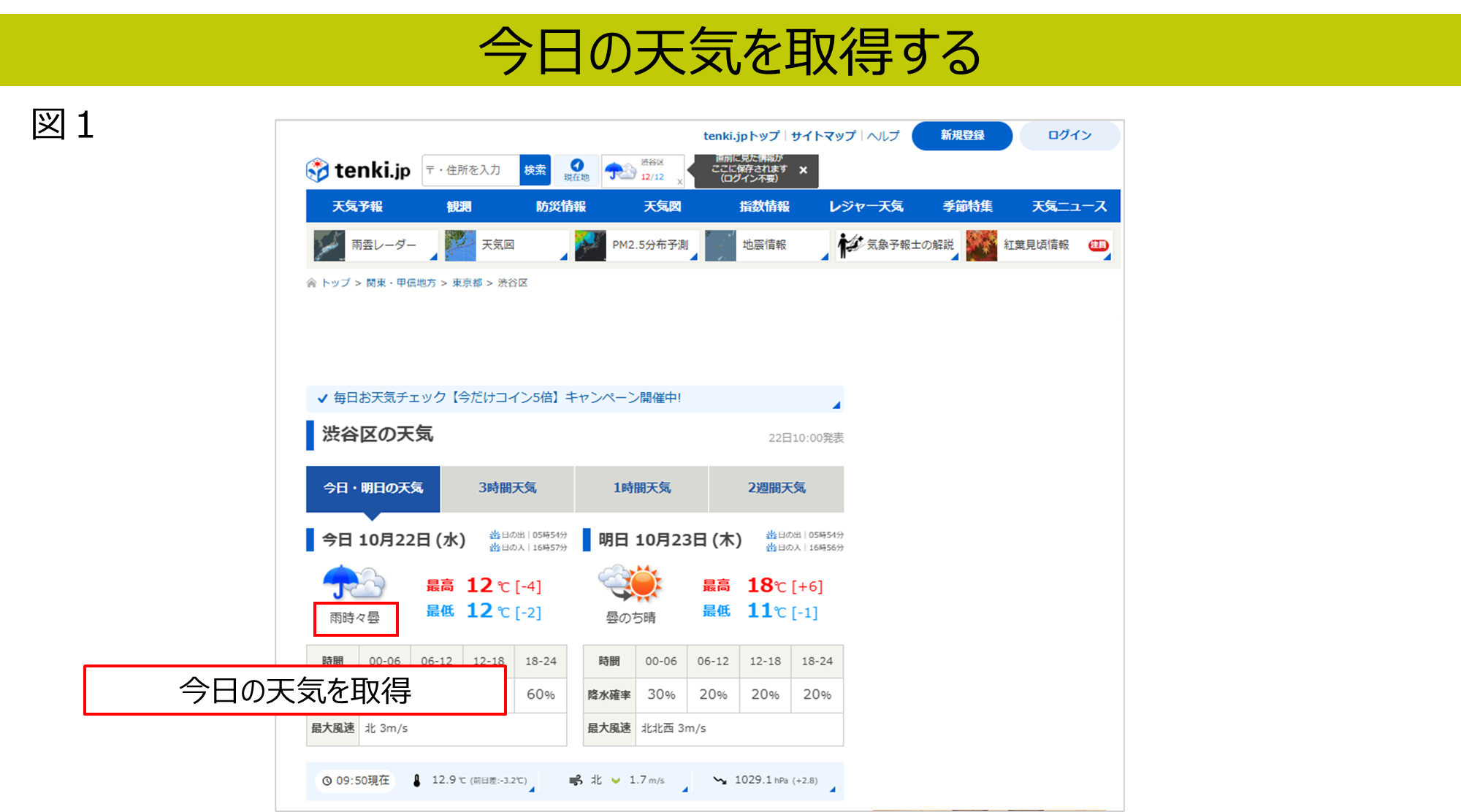This screenshot has height=812, width=1461.
Task: Click the tenki.jp logo
Action: (x=358, y=170)
